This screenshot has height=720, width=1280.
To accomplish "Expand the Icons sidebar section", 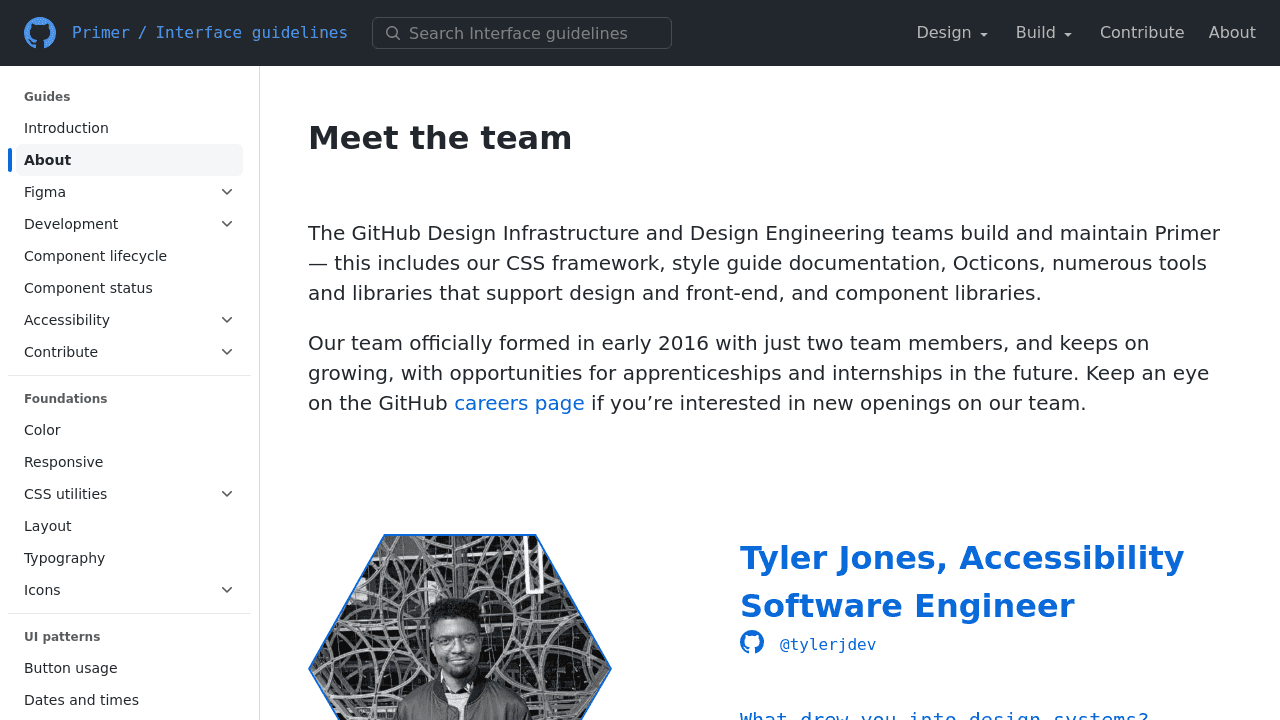I will (227, 590).
